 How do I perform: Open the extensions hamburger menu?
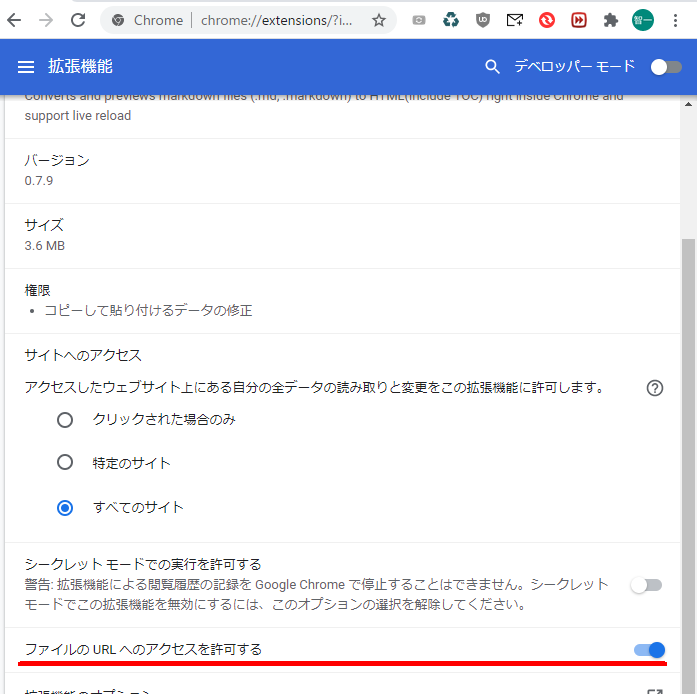click(26, 67)
